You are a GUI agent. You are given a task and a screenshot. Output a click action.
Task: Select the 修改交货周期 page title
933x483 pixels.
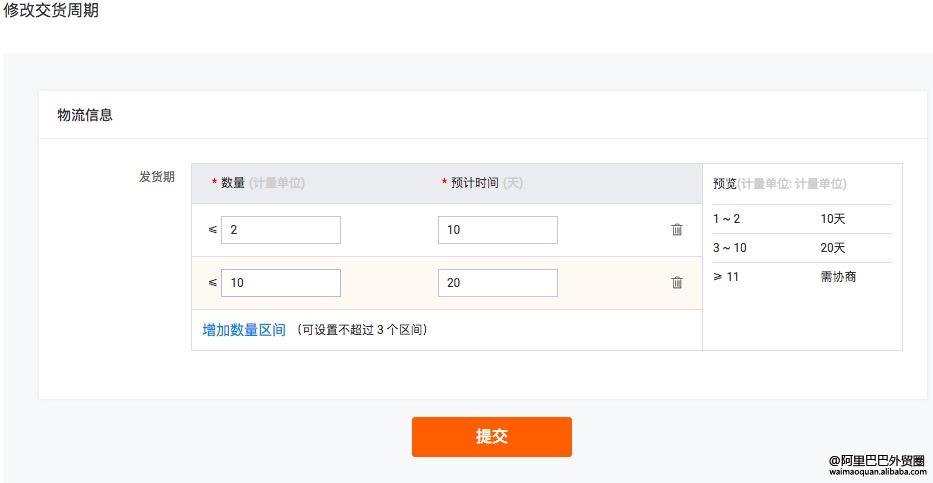pos(51,10)
